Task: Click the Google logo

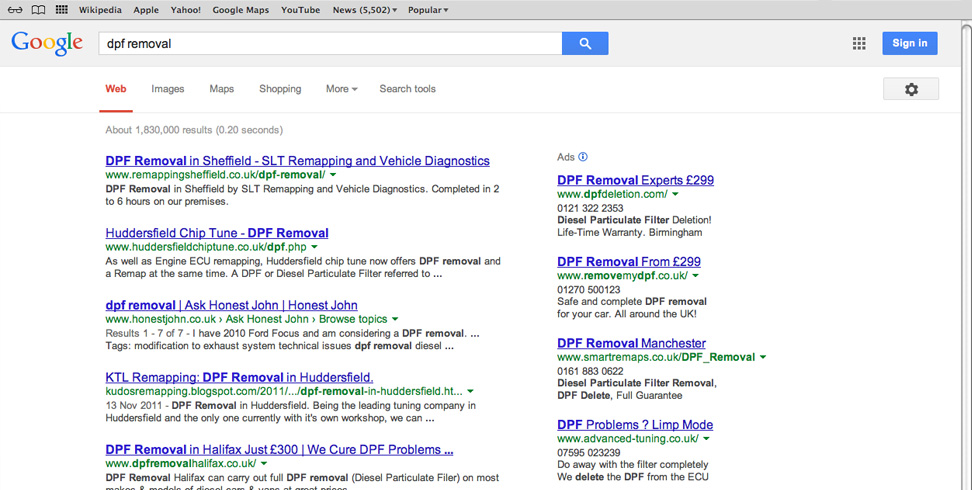Action: click(x=46, y=43)
